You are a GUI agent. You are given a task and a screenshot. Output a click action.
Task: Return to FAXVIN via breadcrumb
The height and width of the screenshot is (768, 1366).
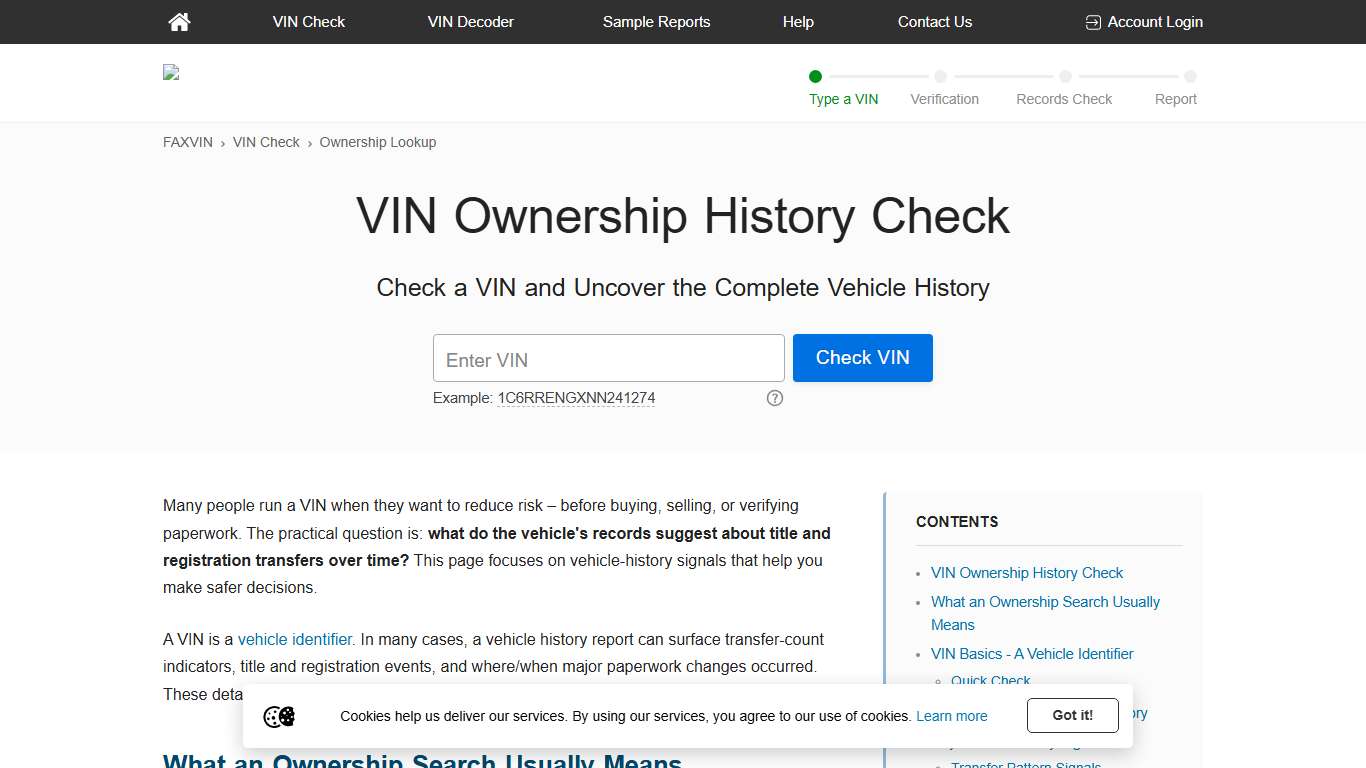[x=187, y=142]
